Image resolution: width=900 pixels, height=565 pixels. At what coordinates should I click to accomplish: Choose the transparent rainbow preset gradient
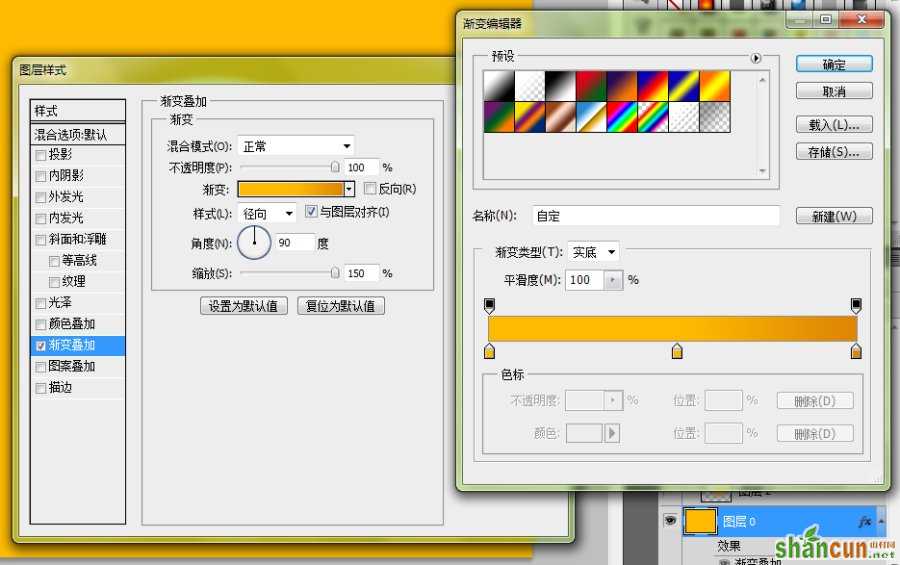tap(653, 117)
